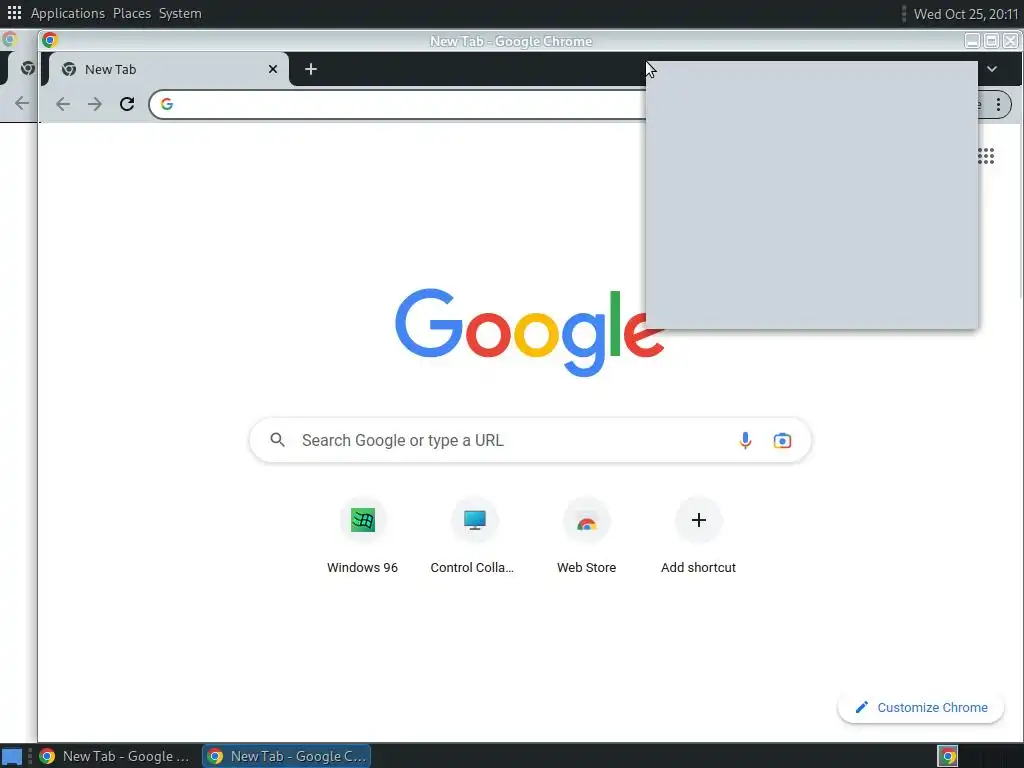Click the Customize Chrome button
The height and width of the screenshot is (768, 1024).
click(921, 707)
